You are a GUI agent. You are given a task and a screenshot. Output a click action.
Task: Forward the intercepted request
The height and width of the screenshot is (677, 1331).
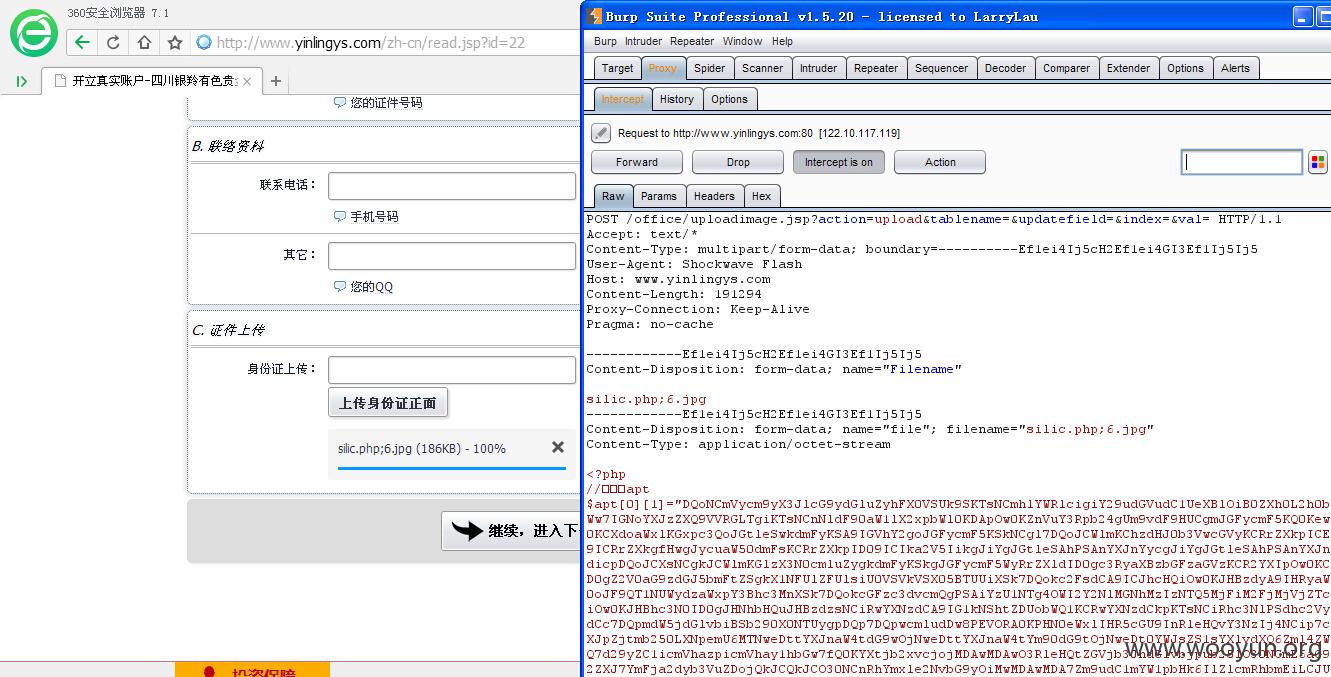click(637, 162)
